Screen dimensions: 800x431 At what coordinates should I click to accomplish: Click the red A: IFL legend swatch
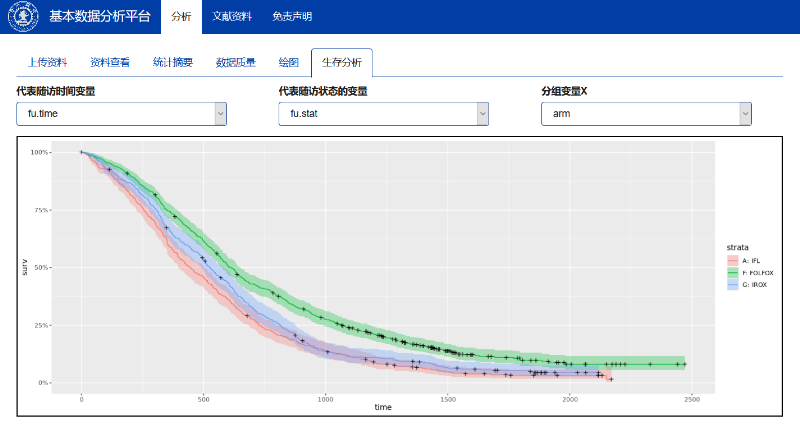point(733,260)
